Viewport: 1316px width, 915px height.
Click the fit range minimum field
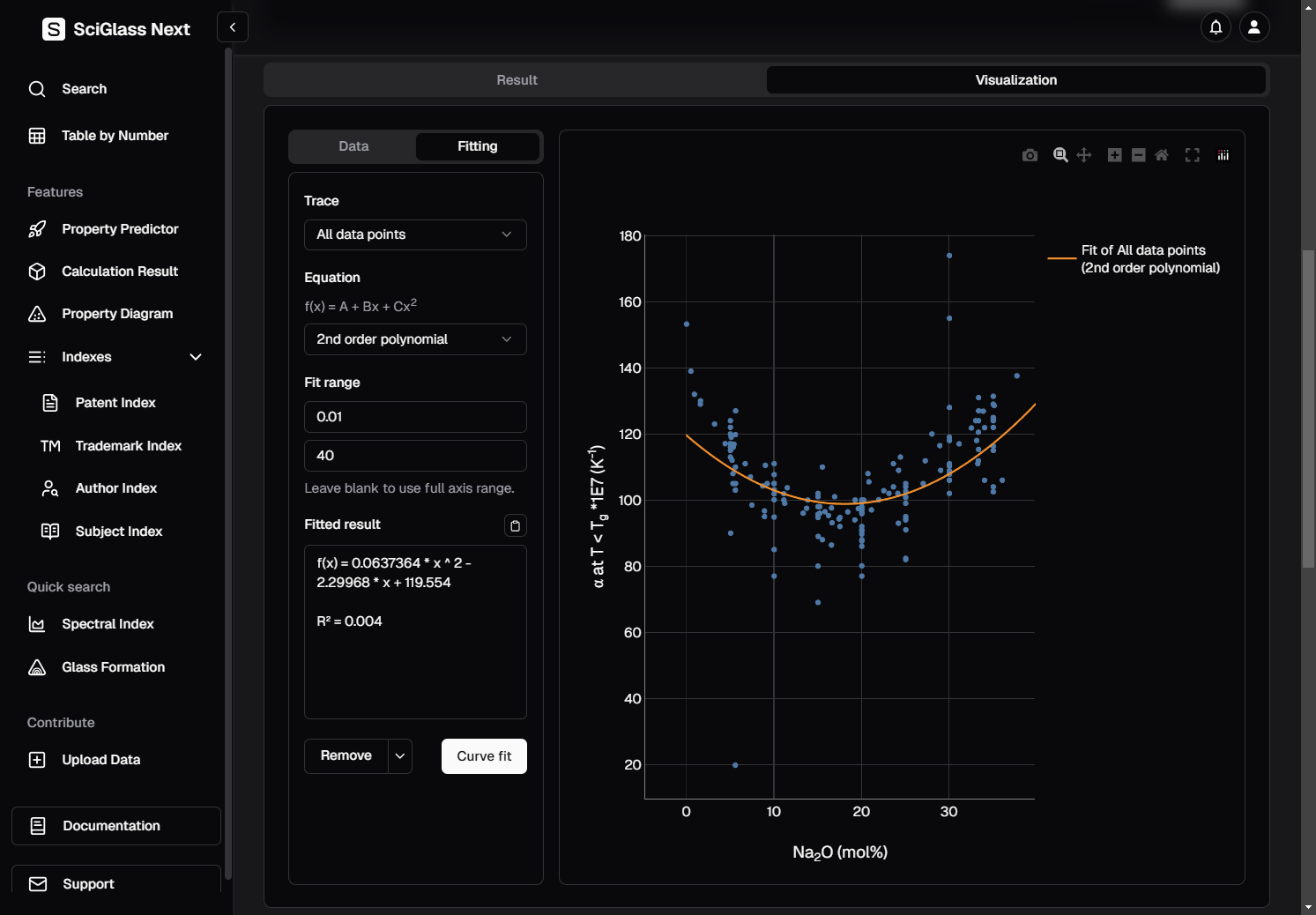click(x=415, y=417)
